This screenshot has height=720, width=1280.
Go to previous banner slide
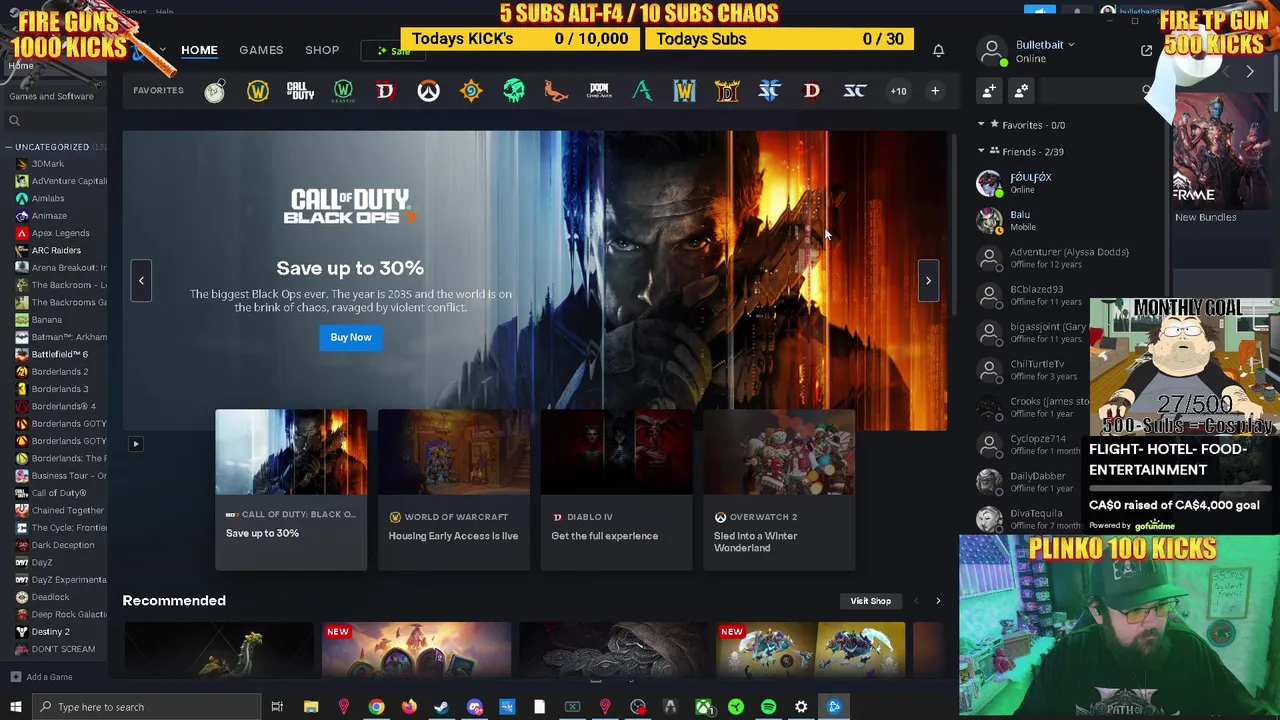[x=141, y=281]
